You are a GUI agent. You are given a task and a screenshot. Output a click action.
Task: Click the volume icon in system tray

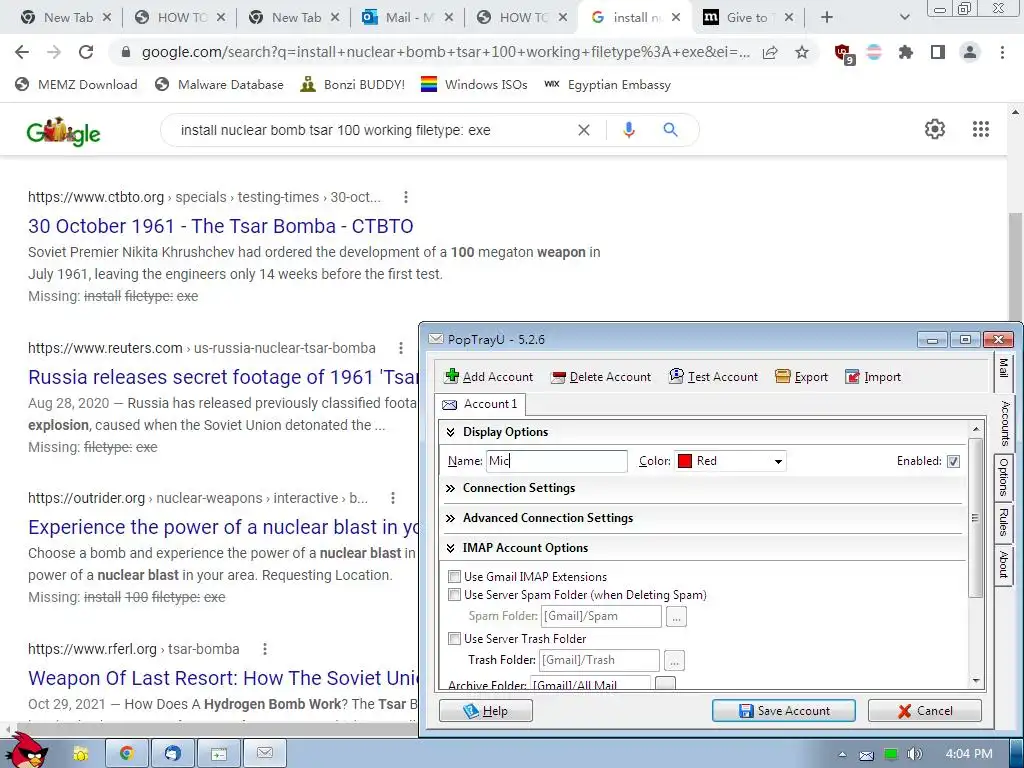914,754
